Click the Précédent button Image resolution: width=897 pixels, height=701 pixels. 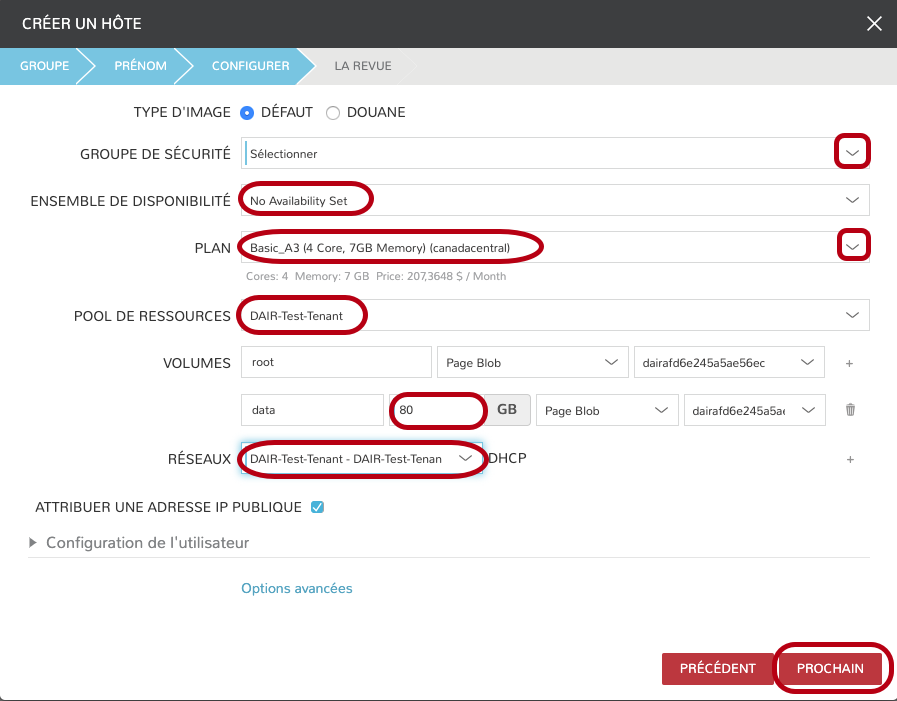click(715, 669)
